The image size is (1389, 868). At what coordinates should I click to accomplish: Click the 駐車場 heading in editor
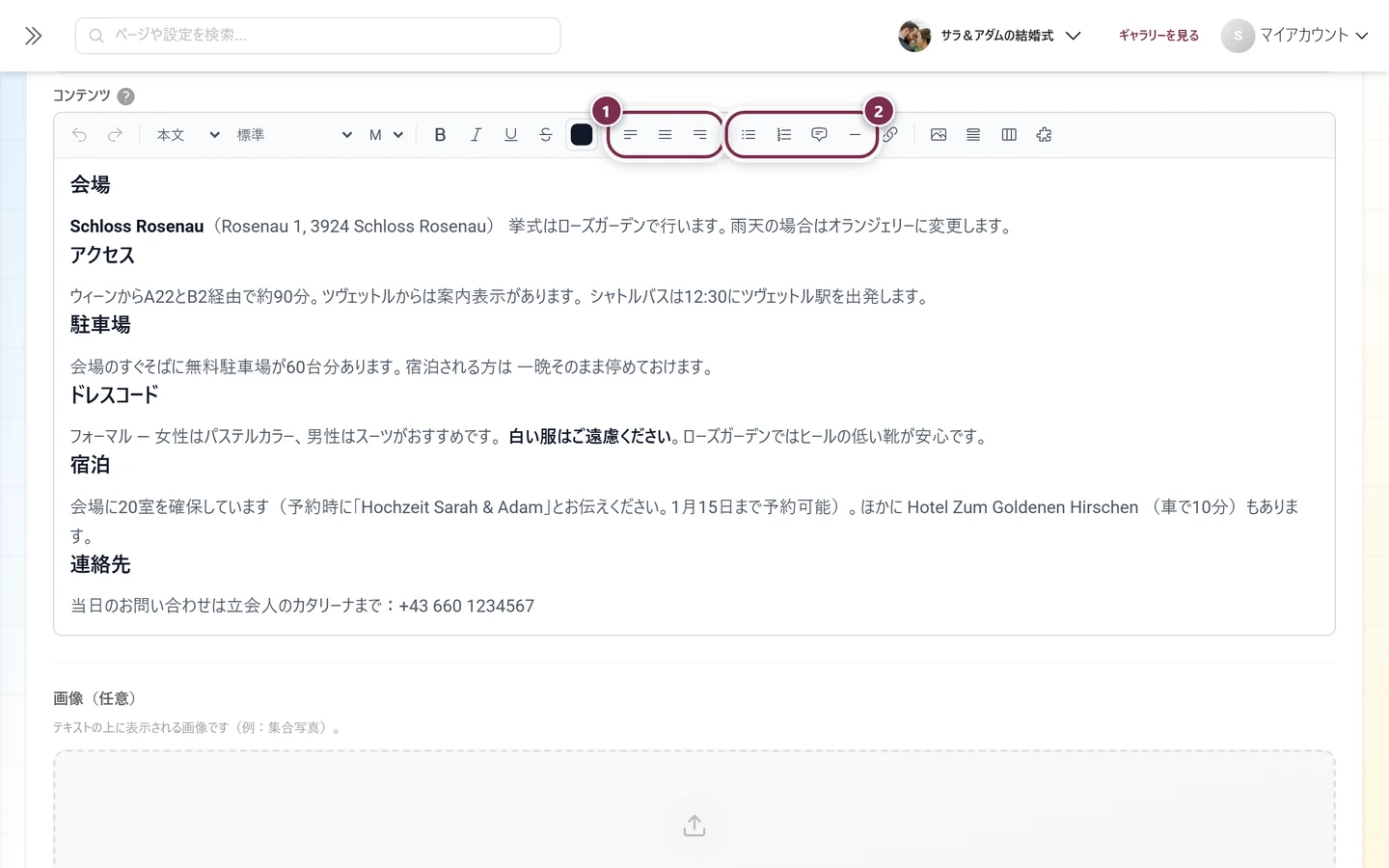click(100, 325)
